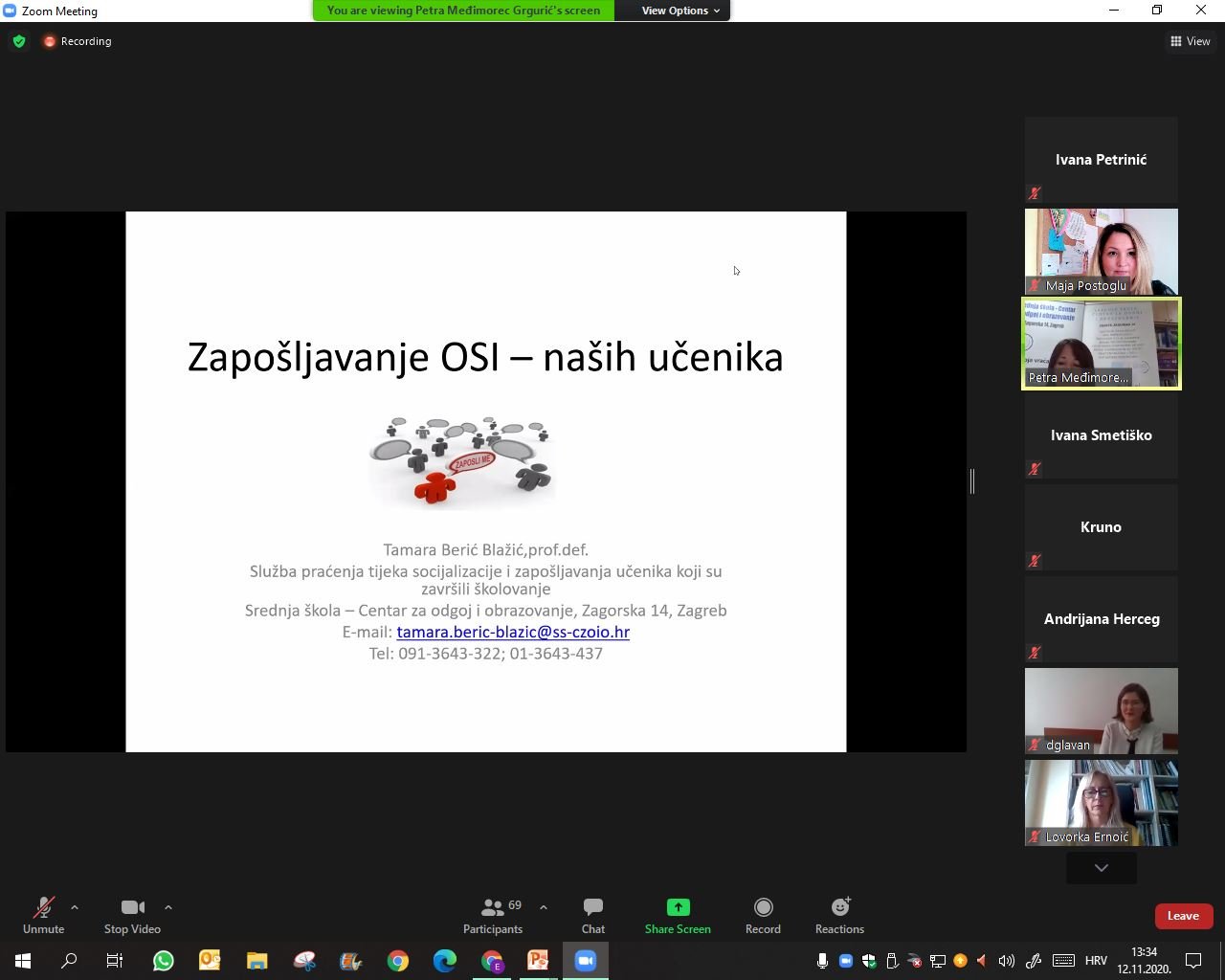Expand the arrow next to Participants

544,907
